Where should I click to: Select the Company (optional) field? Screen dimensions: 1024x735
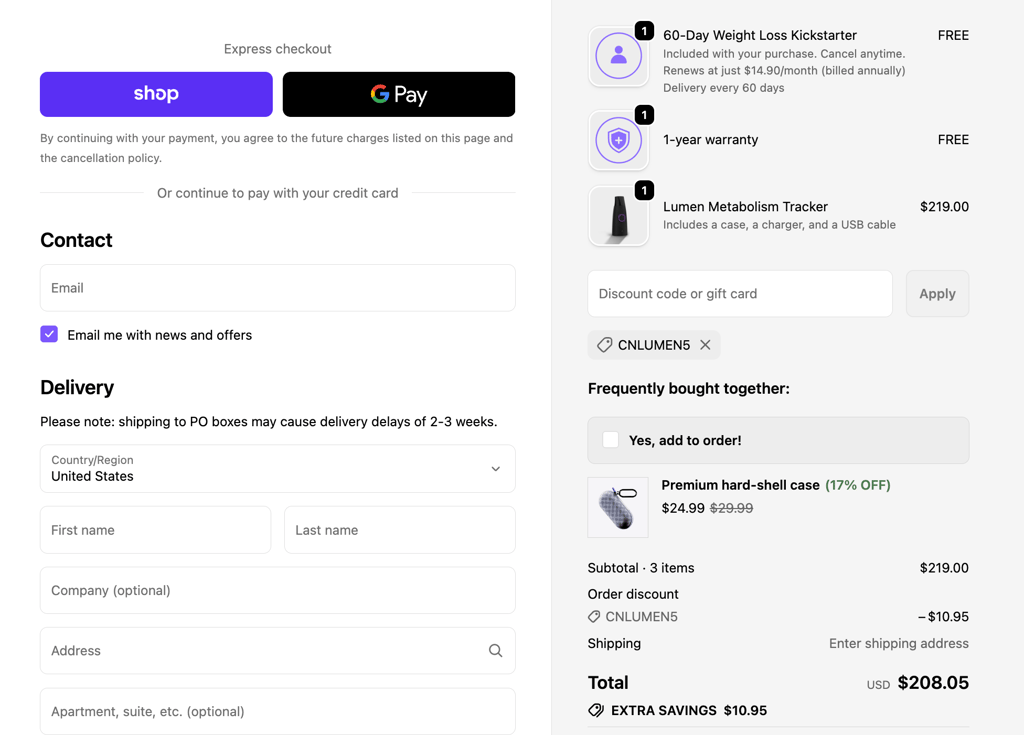point(278,591)
